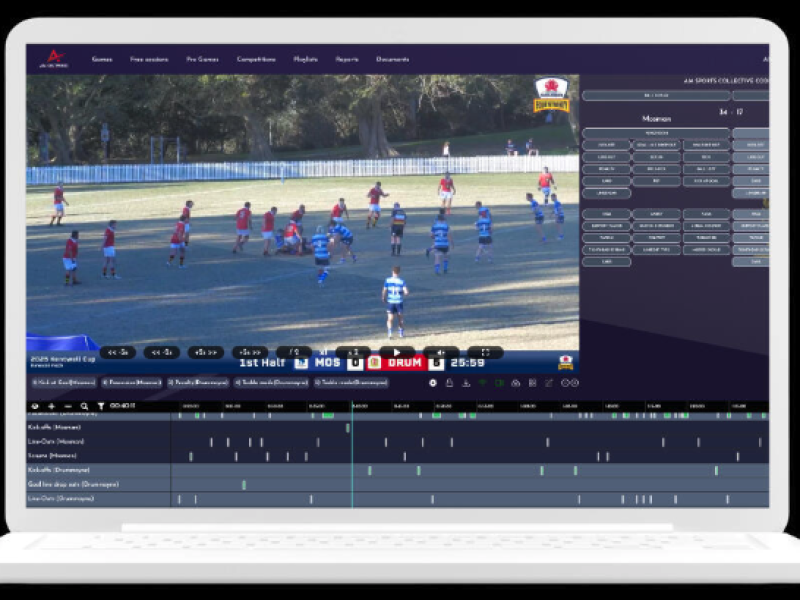Switch to the Playlists section in the navigation bar
Image resolution: width=800 pixels, height=600 pixels.
pyautogui.click(x=303, y=58)
